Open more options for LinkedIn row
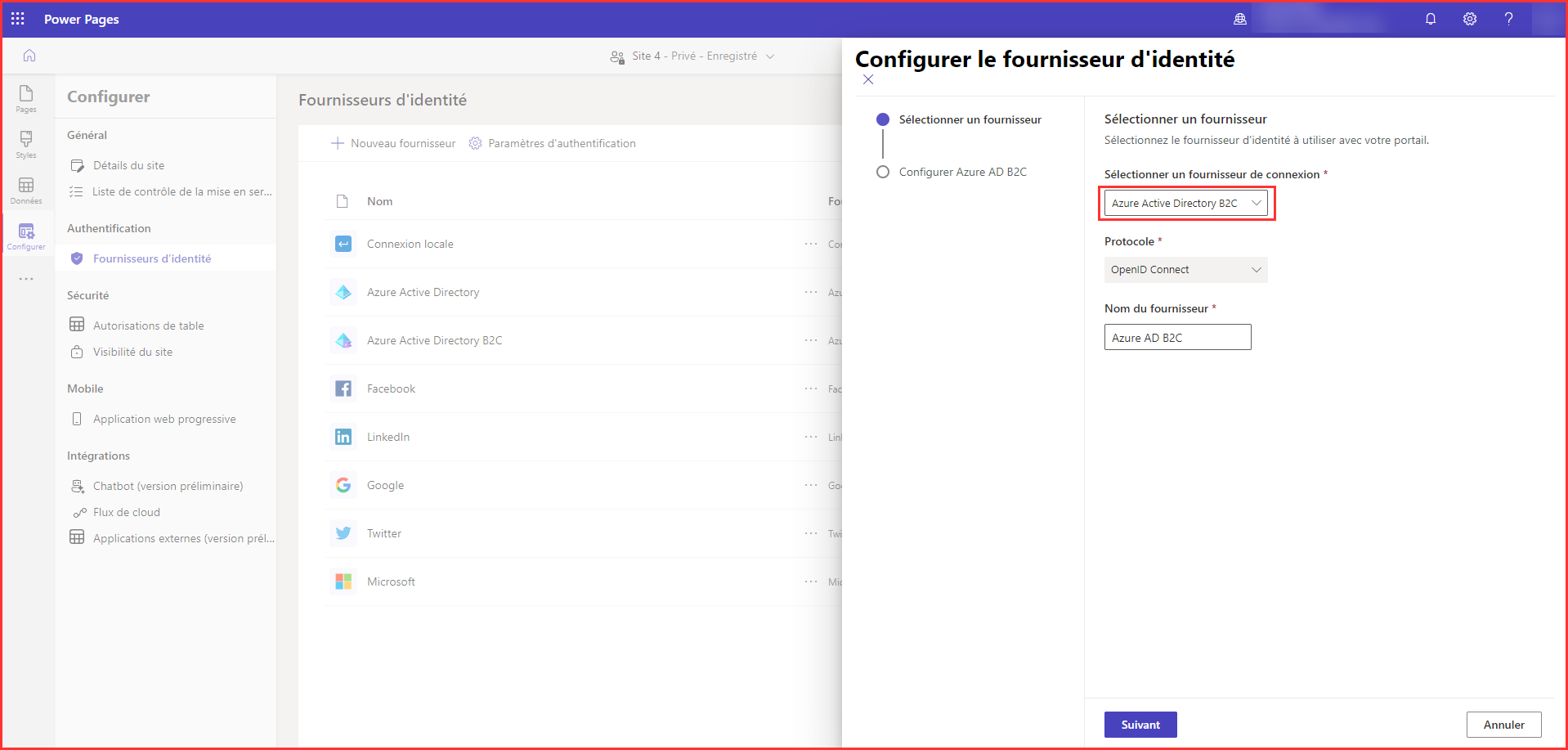The image size is (1568, 750). pyautogui.click(x=811, y=437)
